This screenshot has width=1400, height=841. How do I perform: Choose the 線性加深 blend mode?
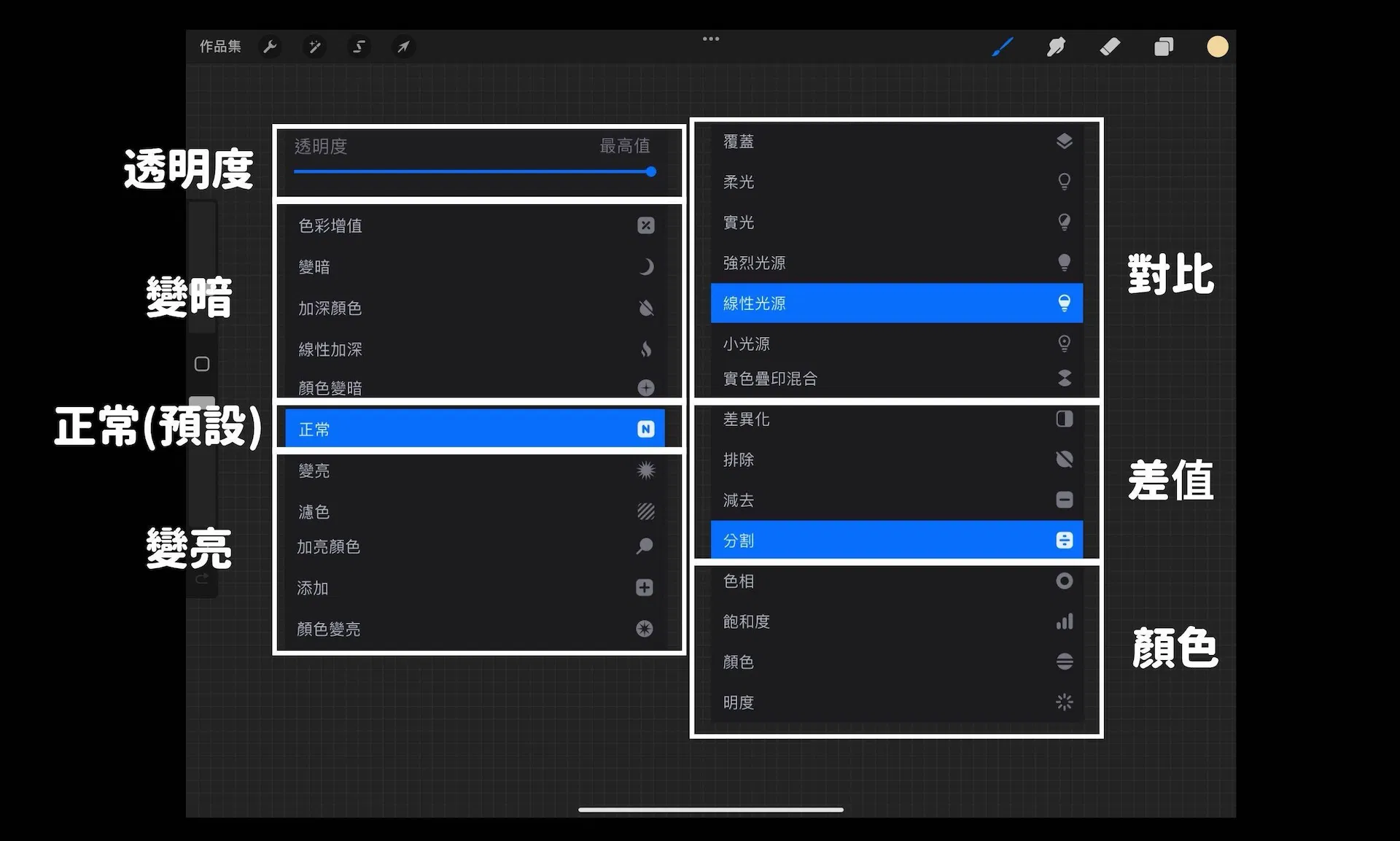(475, 349)
